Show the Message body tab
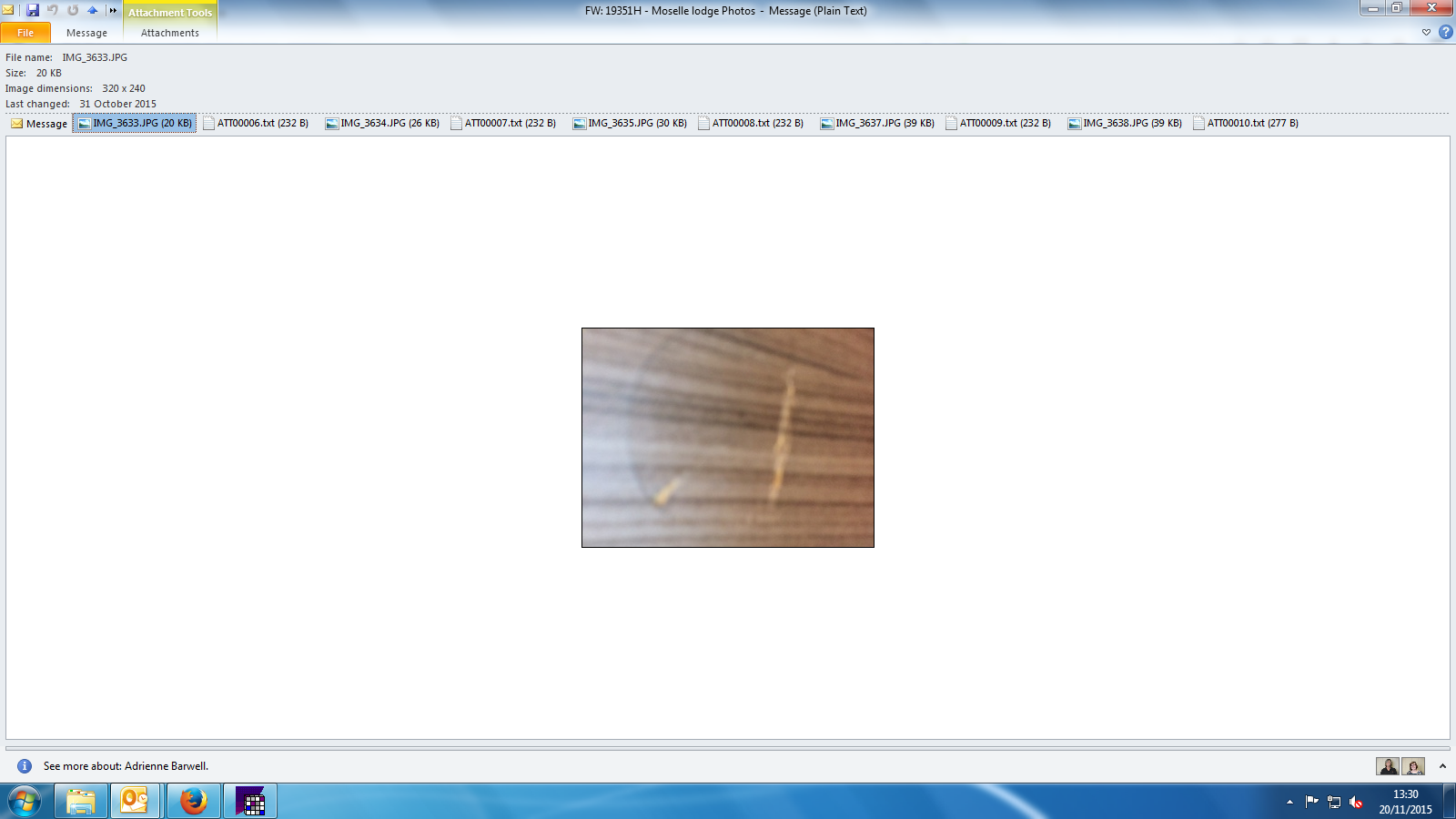 (x=39, y=124)
